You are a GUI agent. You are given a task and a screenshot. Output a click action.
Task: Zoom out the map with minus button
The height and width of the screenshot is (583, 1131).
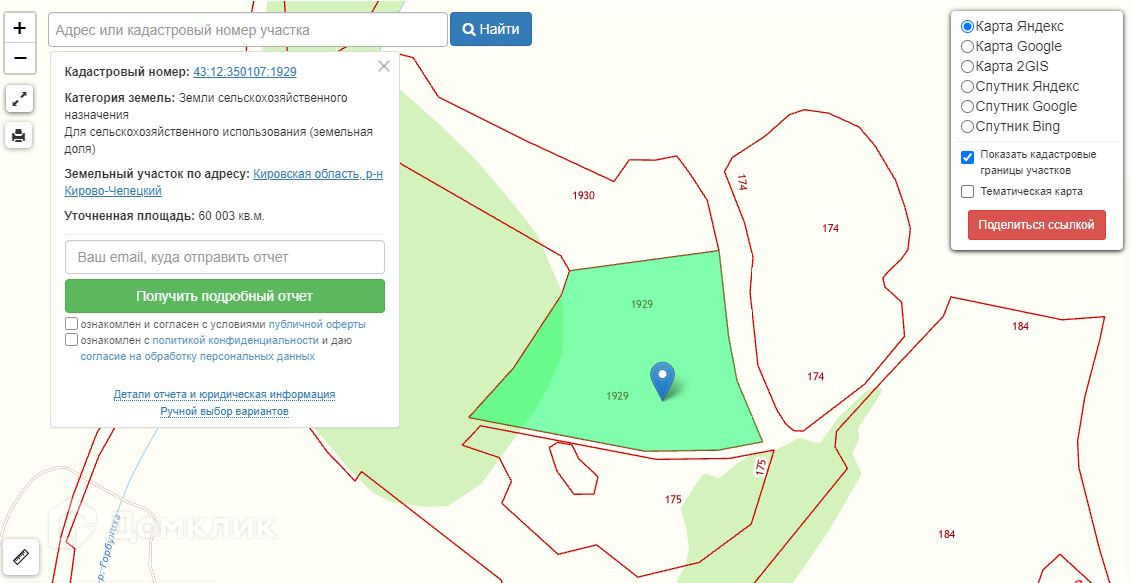[x=19, y=58]
